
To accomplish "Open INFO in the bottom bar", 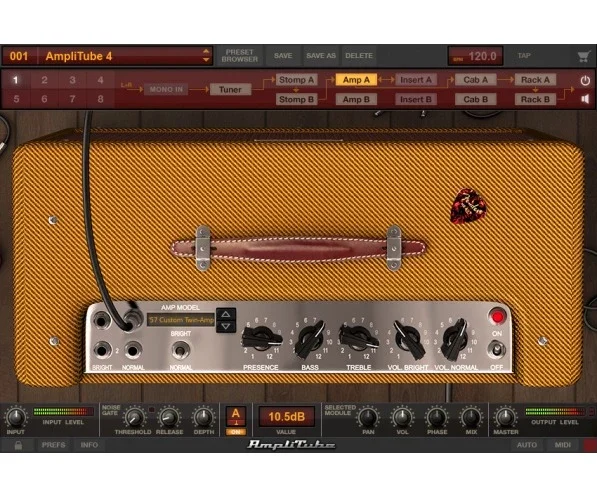I will point(89,445).
